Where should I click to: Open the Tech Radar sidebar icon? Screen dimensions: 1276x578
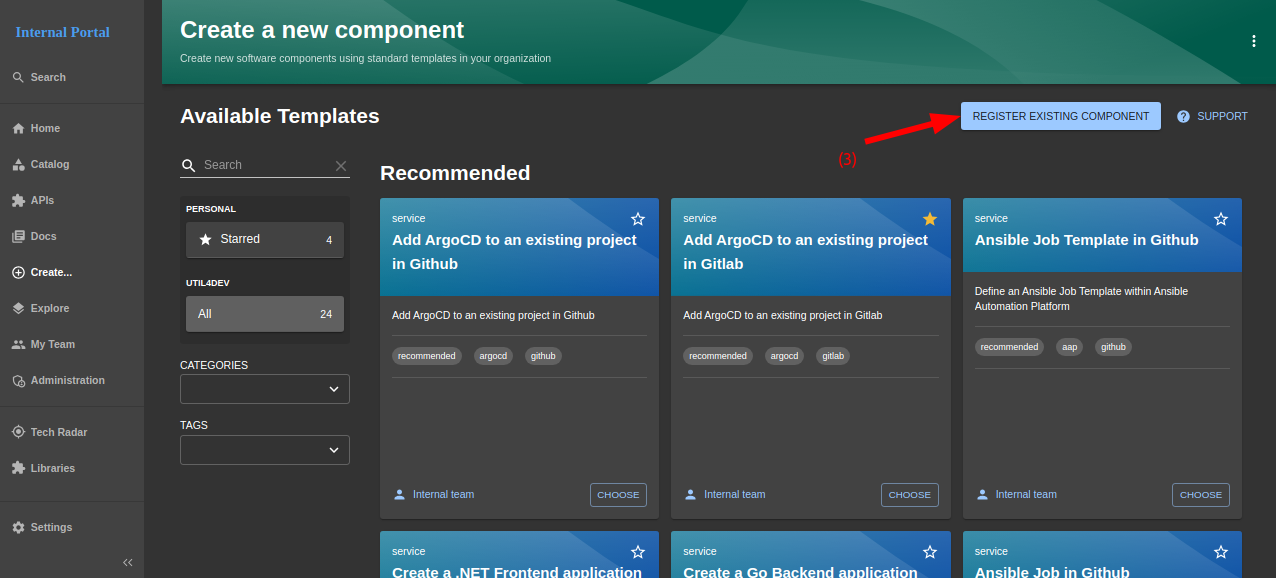point(18,432)
